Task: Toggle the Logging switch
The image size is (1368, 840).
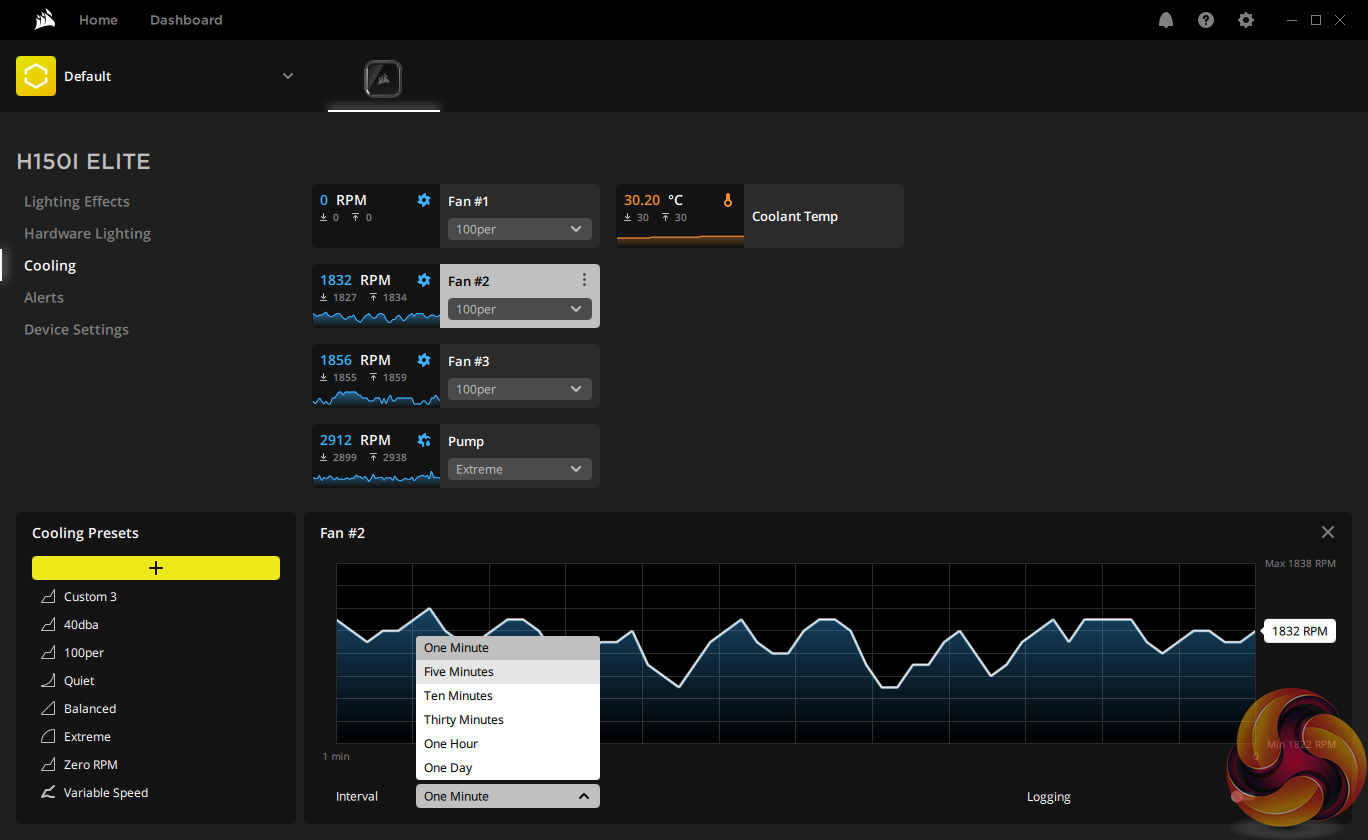Action: (1241, 797)
